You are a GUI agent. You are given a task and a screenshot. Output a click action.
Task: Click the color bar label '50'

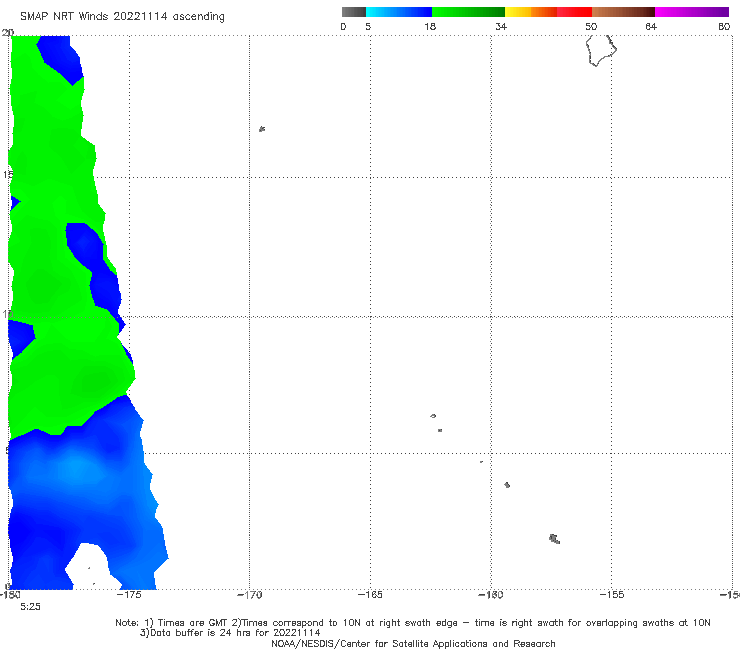click(591, 26)
